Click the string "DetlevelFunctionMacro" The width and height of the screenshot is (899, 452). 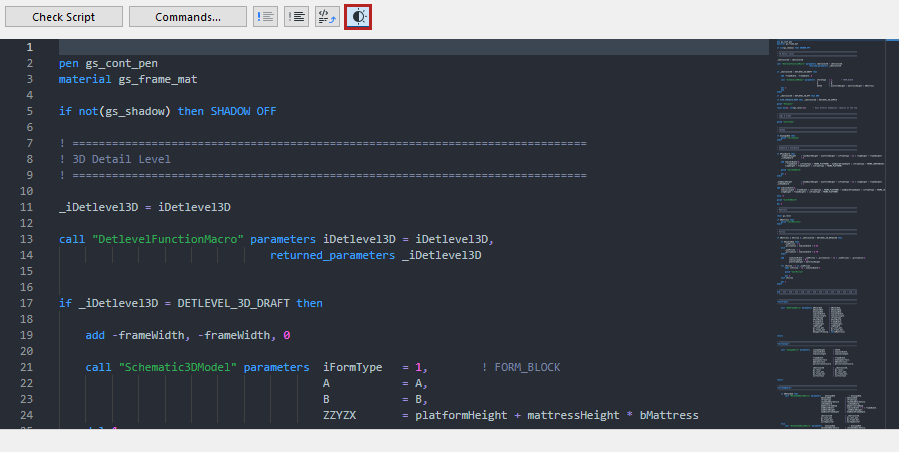point(168,239)
